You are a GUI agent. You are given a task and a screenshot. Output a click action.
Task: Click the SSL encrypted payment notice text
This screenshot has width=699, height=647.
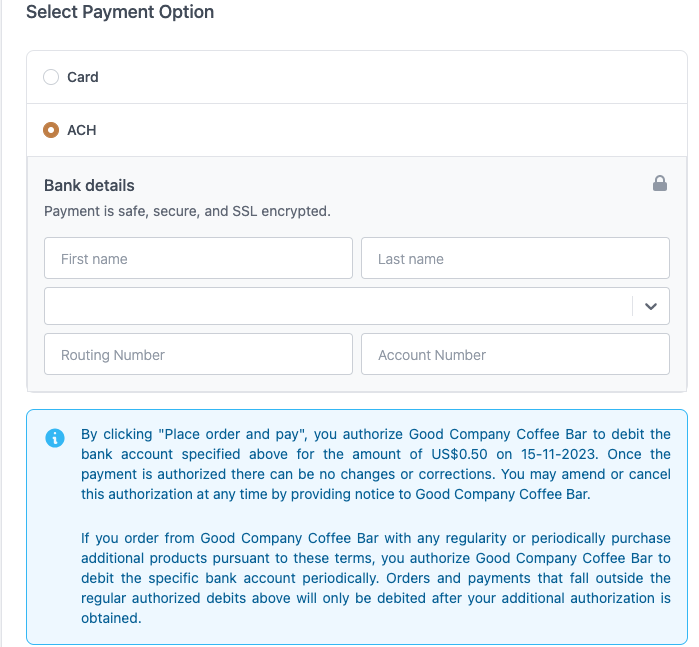pos(187,211)
